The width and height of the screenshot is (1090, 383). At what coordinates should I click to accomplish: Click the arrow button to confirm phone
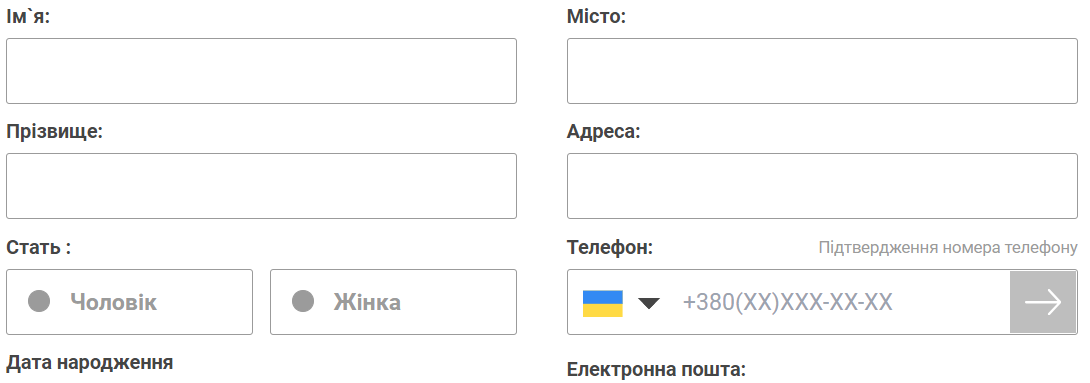(x=1043, y=302)
